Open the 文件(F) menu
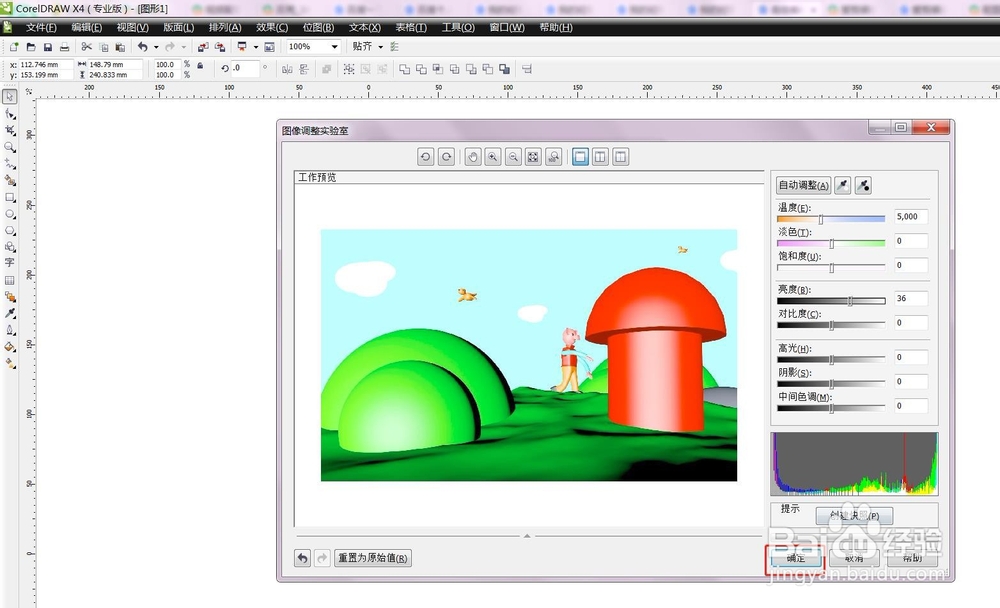 pos(41,27)
